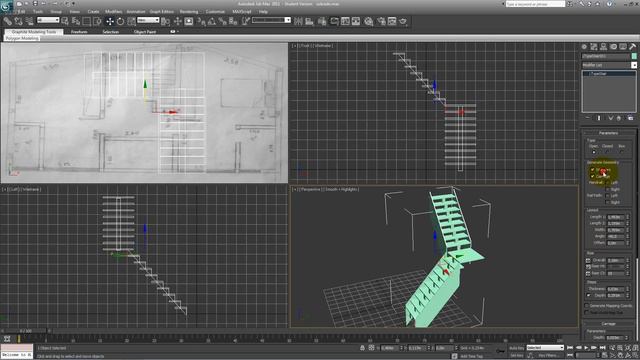
Task: Switch to the Object Paint ribbon tab
Action: pyautogui.click(x=145, y=31)
